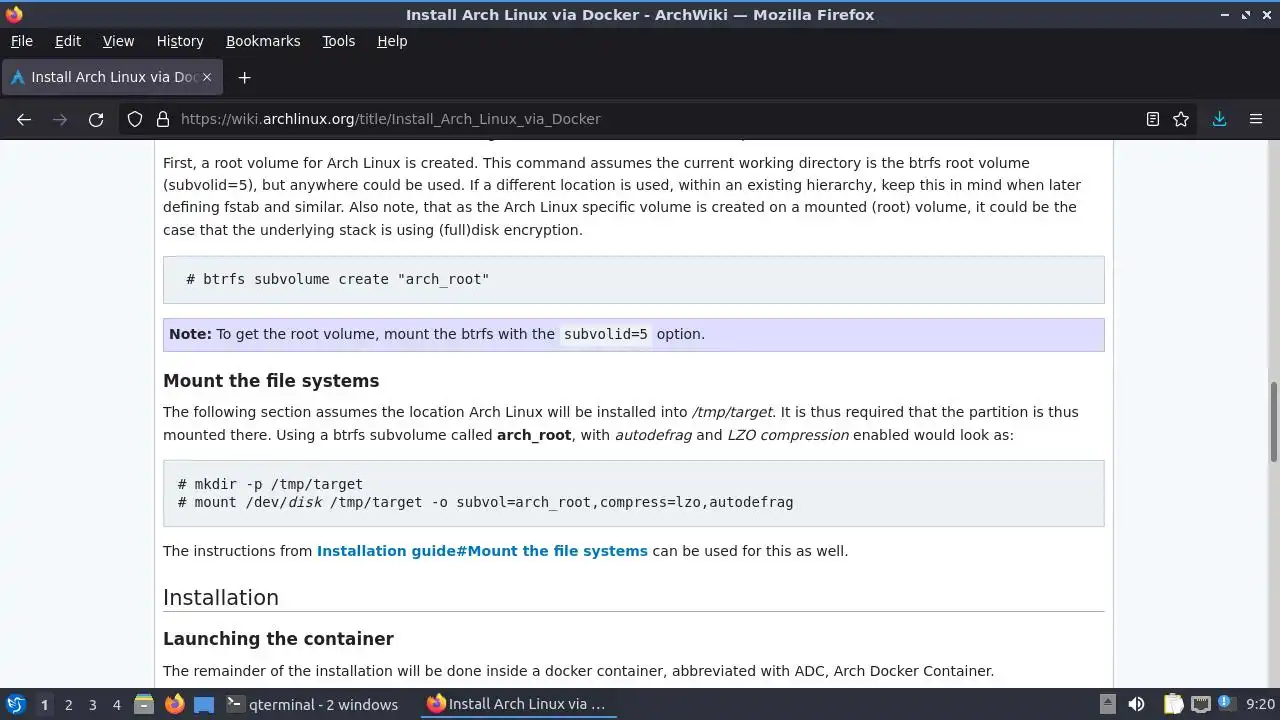Click the page vertical scrollbar thumb
Viewport: 1280px width, 720px height.
coord(1273,420)
